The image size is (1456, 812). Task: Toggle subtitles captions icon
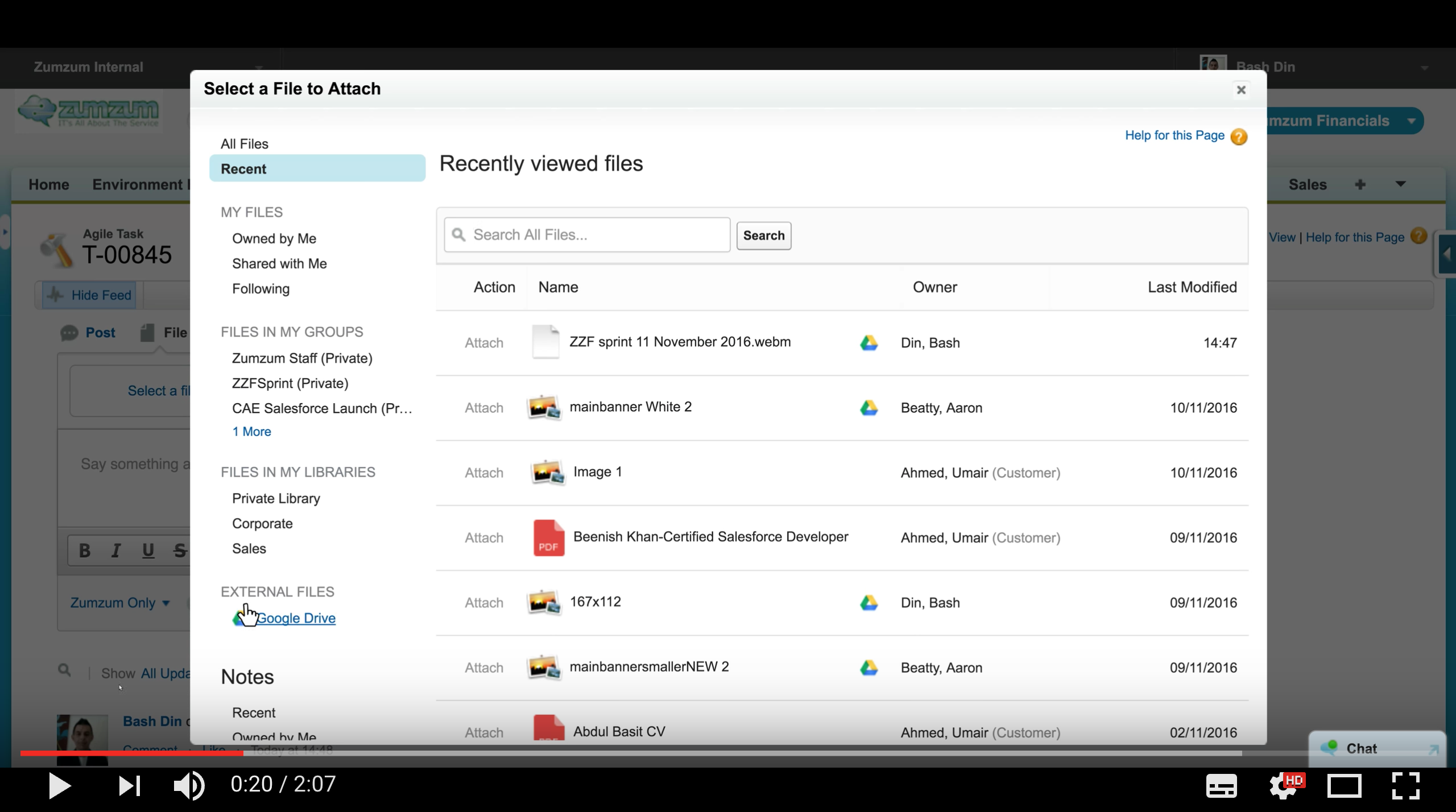tap(1221, 786)
